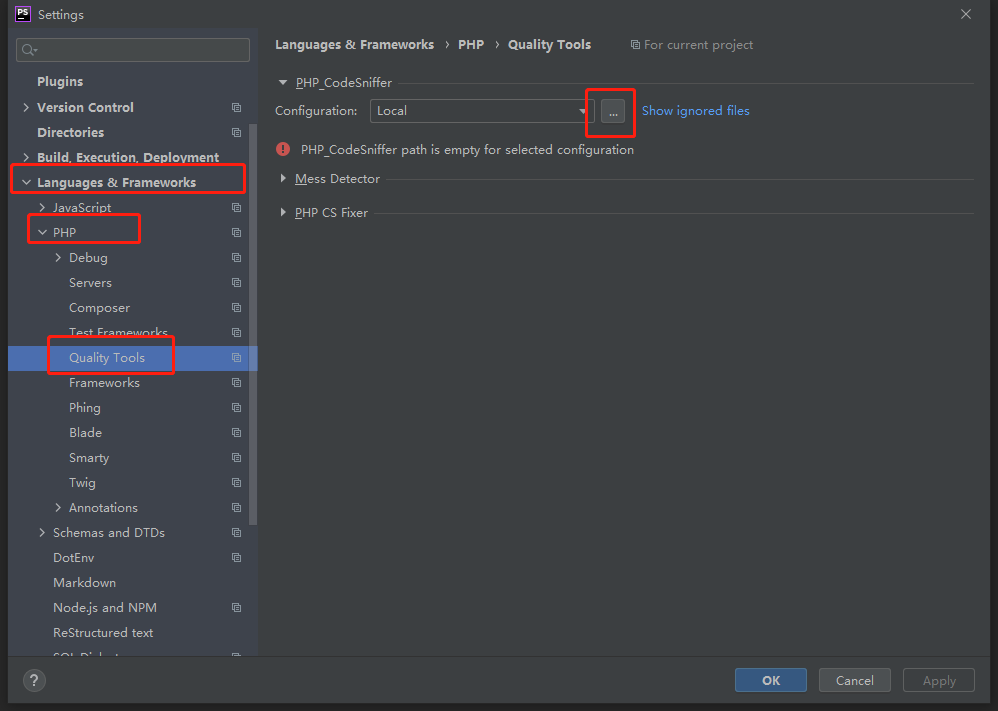This screenshot has height=711, width=998.
Task: Expand the Version Control section
Action: pos(26,108)
